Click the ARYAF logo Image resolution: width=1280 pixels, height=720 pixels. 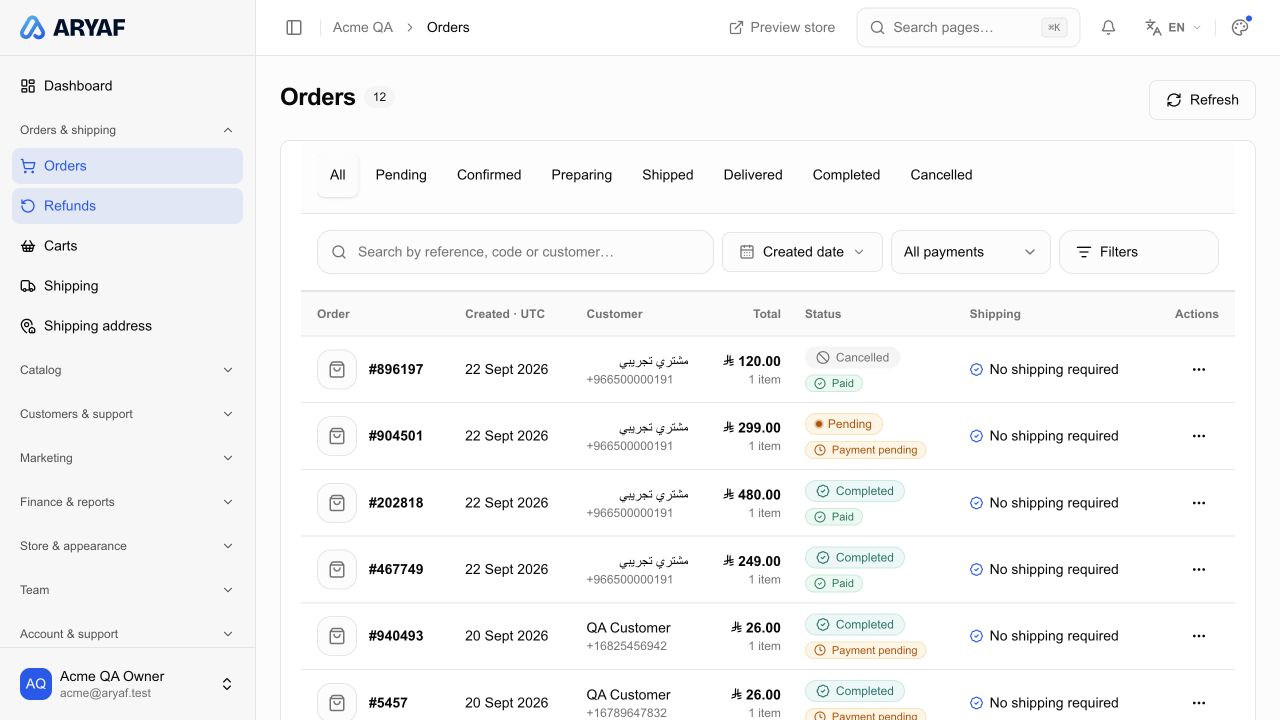[73, 28]
